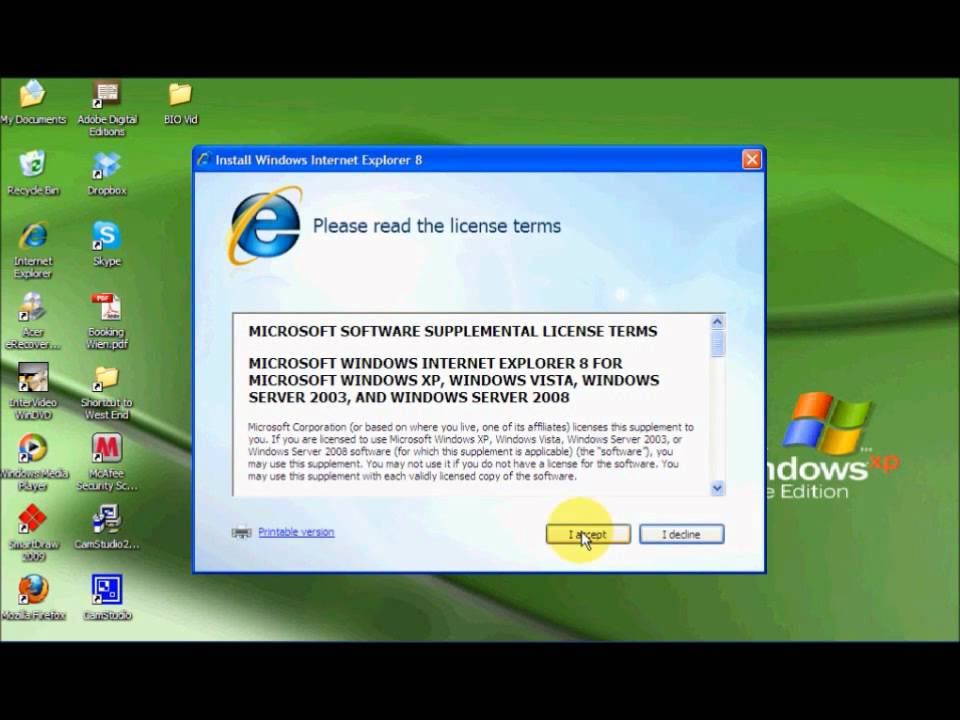This screenshot has height=720, width=960.
Task: Click the Recycle Bin icon
Action: pos(32,173)
